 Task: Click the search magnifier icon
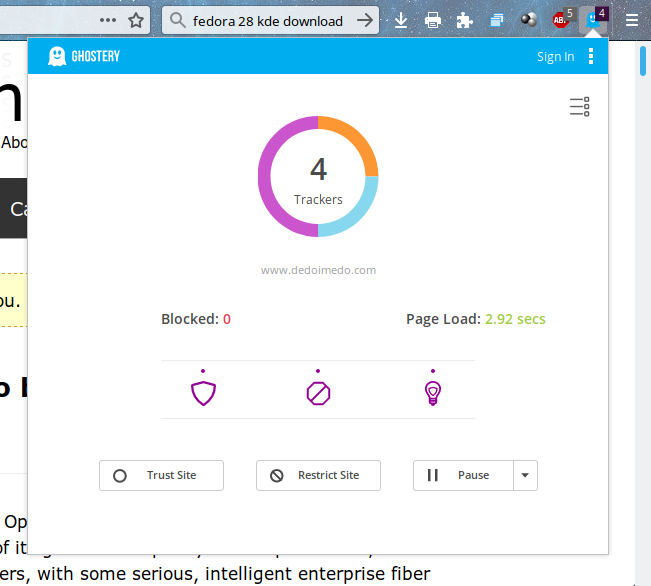(x=178, y=20)
